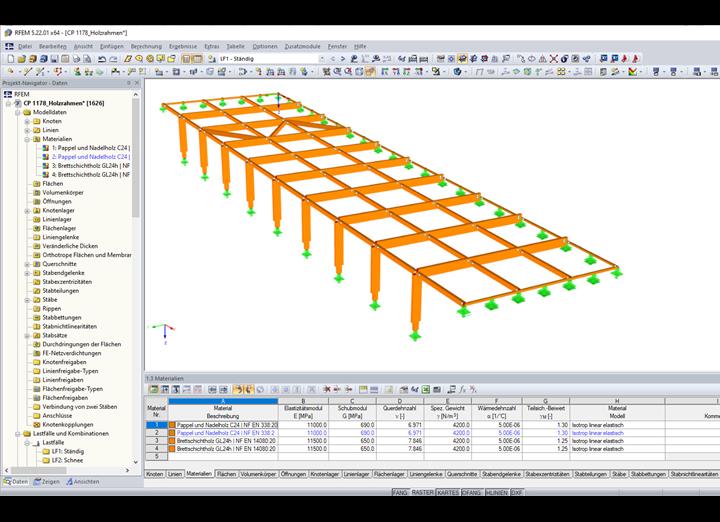Image resolution: width=720 pixels, height=522 pixels.
Task: Open the LF1 - Ständig load case dropdown
Action: 321,59
